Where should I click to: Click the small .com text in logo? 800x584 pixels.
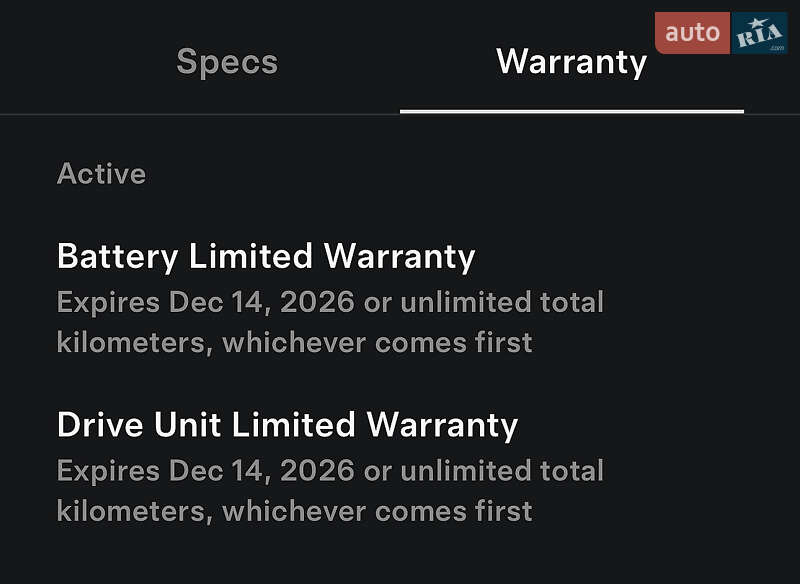(x=776, y=47)
